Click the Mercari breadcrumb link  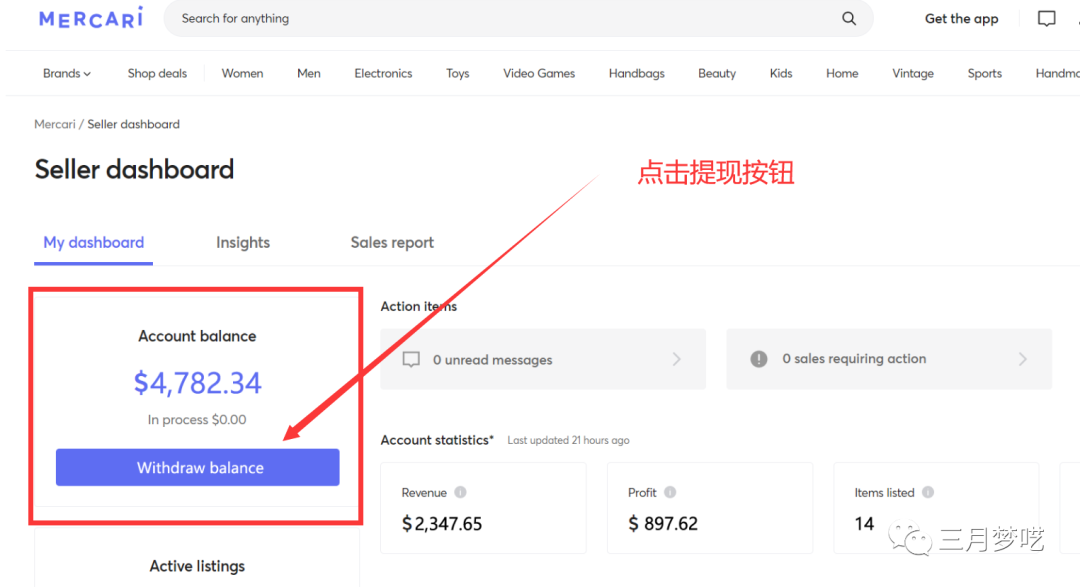(x=54, y=124)
